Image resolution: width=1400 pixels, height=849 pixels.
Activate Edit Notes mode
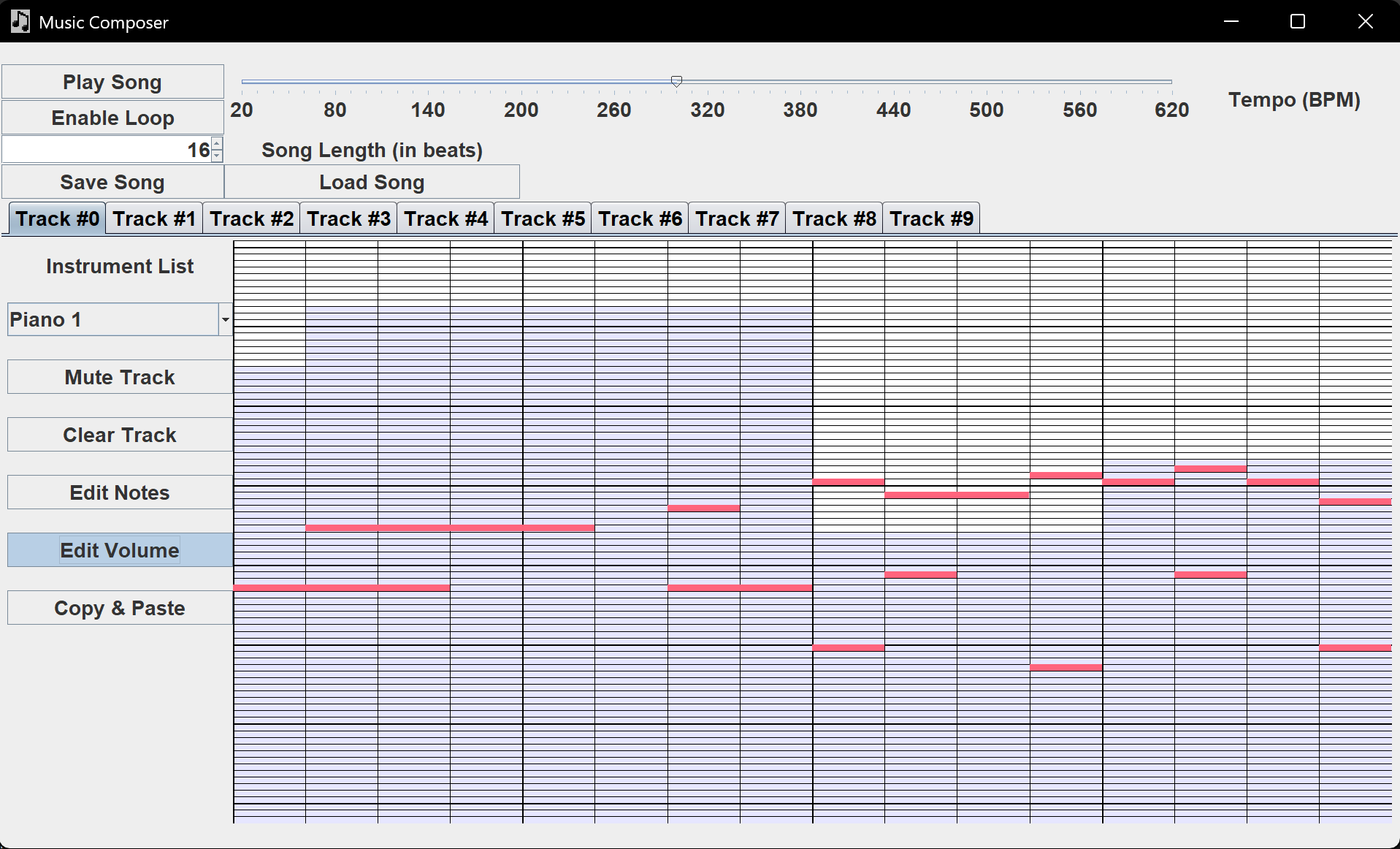click(120, 492)
